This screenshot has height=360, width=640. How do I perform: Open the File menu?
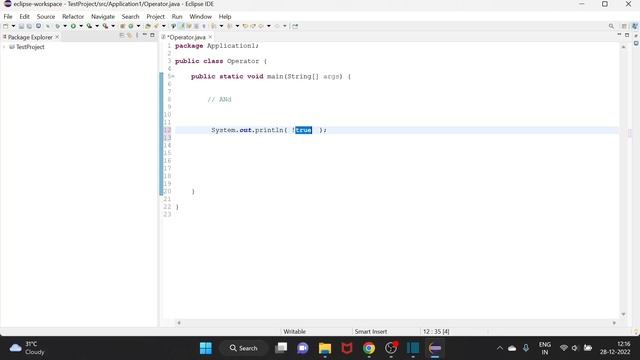click(8, 16)
